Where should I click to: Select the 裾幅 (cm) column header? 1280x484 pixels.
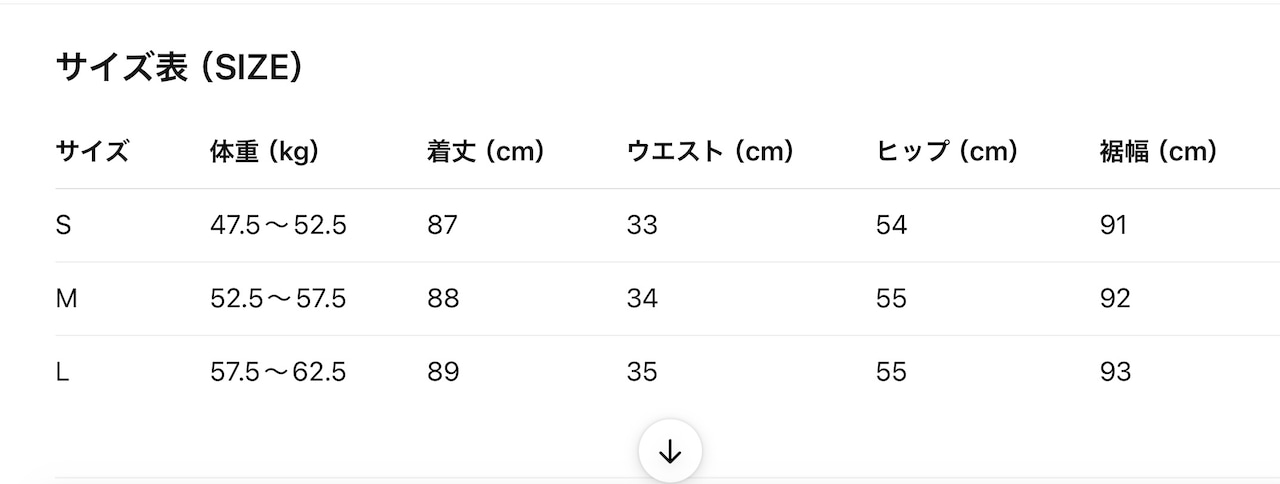click(x=1158, y=152)
